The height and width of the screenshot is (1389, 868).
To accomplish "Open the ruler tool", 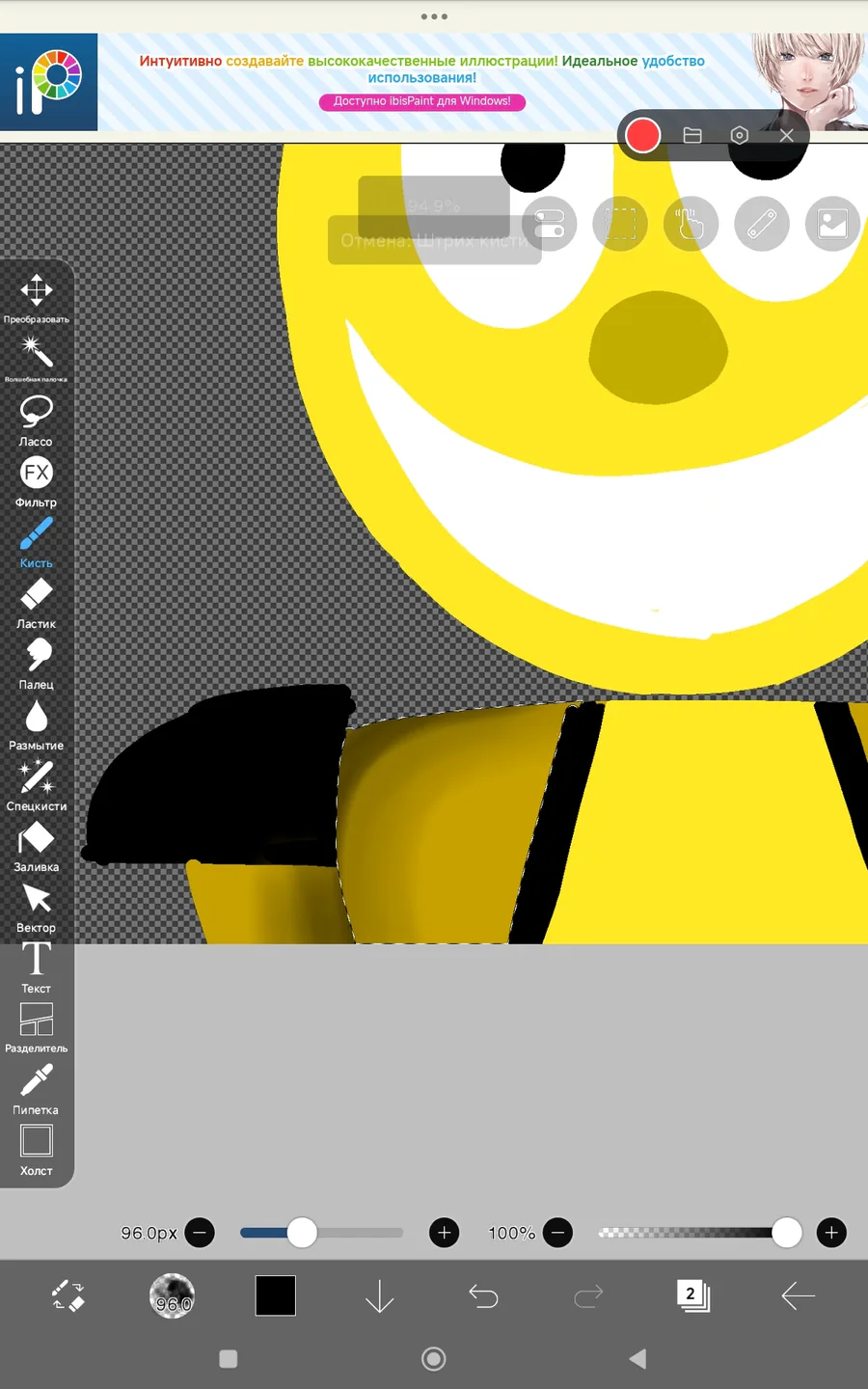I will tap(762, 224).
